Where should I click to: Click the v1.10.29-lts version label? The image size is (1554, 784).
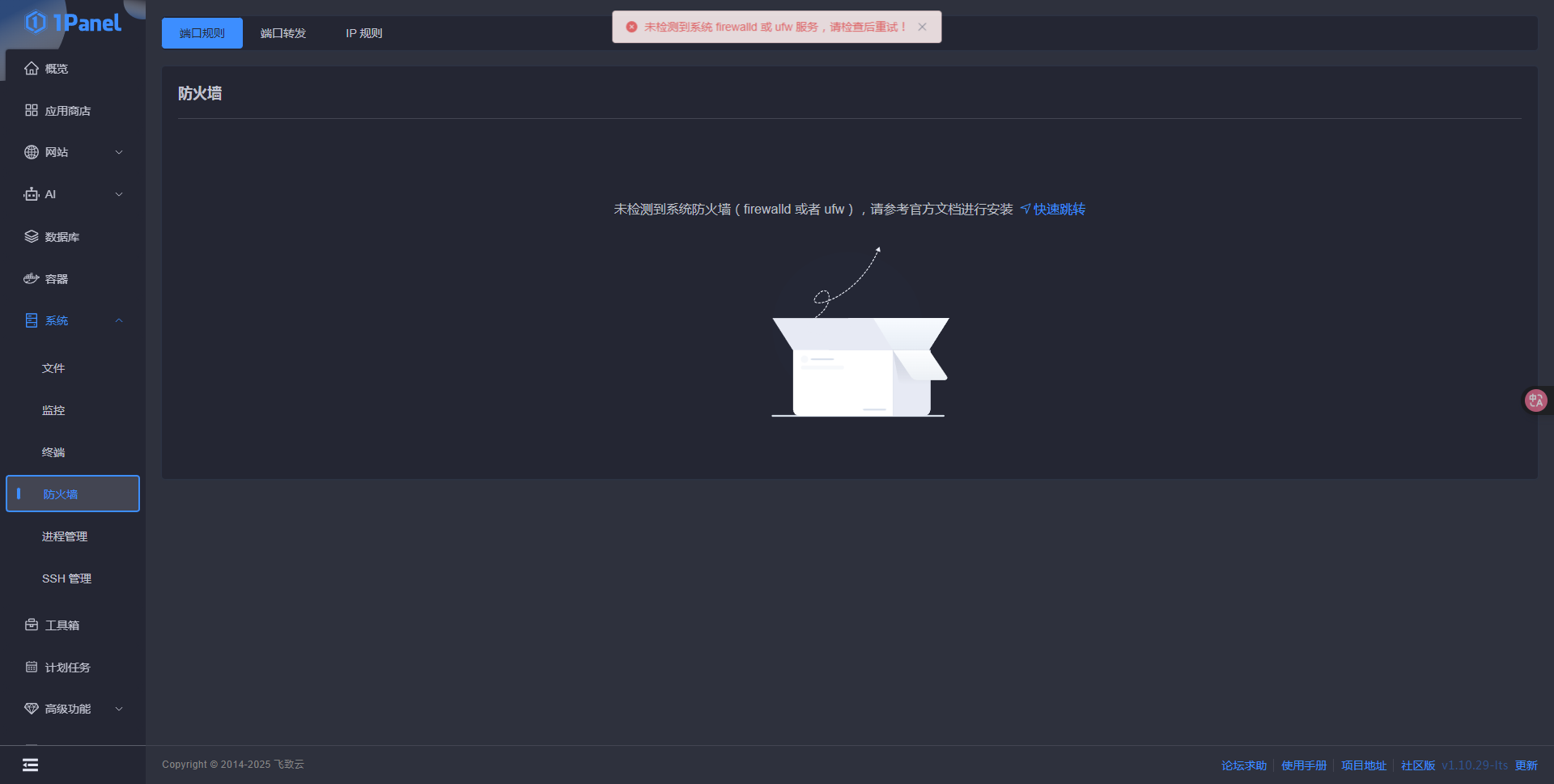pyautogui.click(x=1475, y=765)
